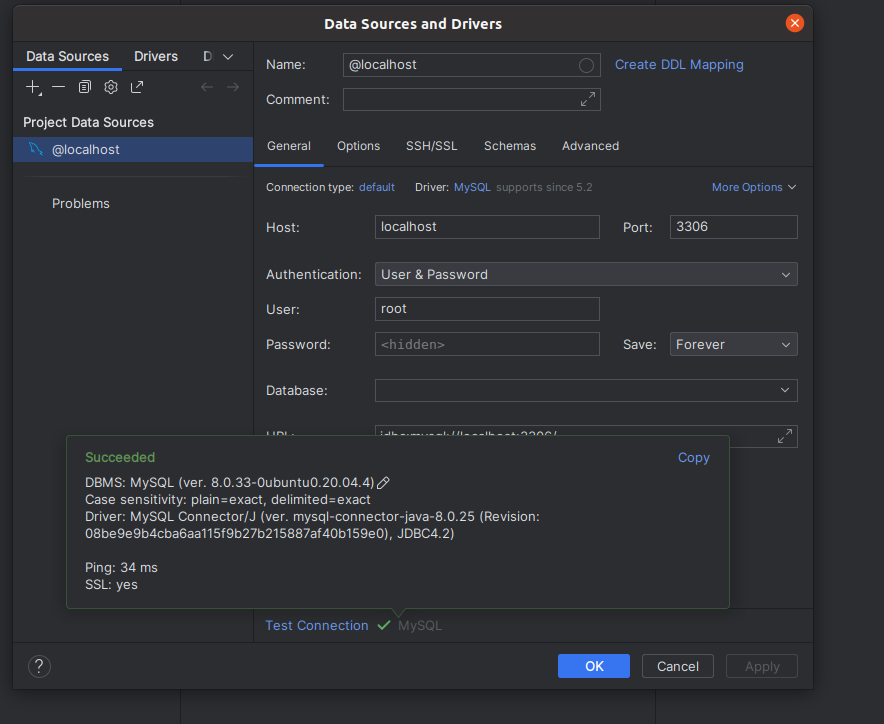884x724 pixels.
Task: Click the Case sensitivity result line
Action: (x=228, y=500)
